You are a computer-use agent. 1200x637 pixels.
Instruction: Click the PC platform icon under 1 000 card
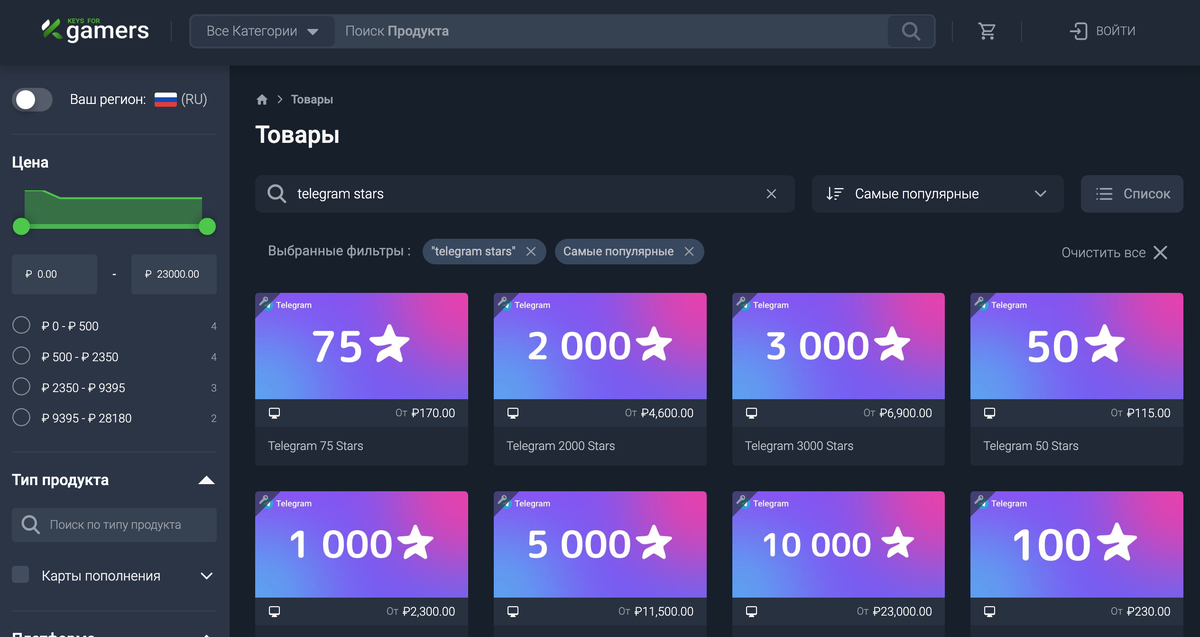click(275, 611)
